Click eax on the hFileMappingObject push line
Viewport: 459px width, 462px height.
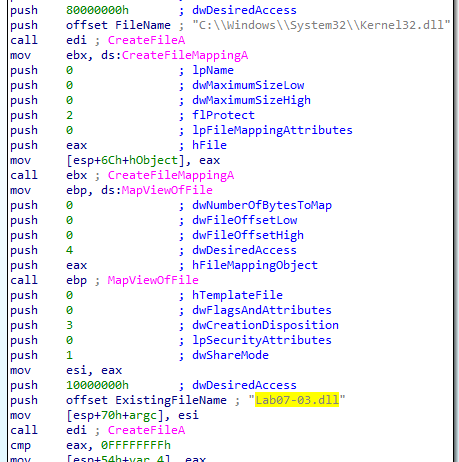pyautogui.click(x=76, y=265)
